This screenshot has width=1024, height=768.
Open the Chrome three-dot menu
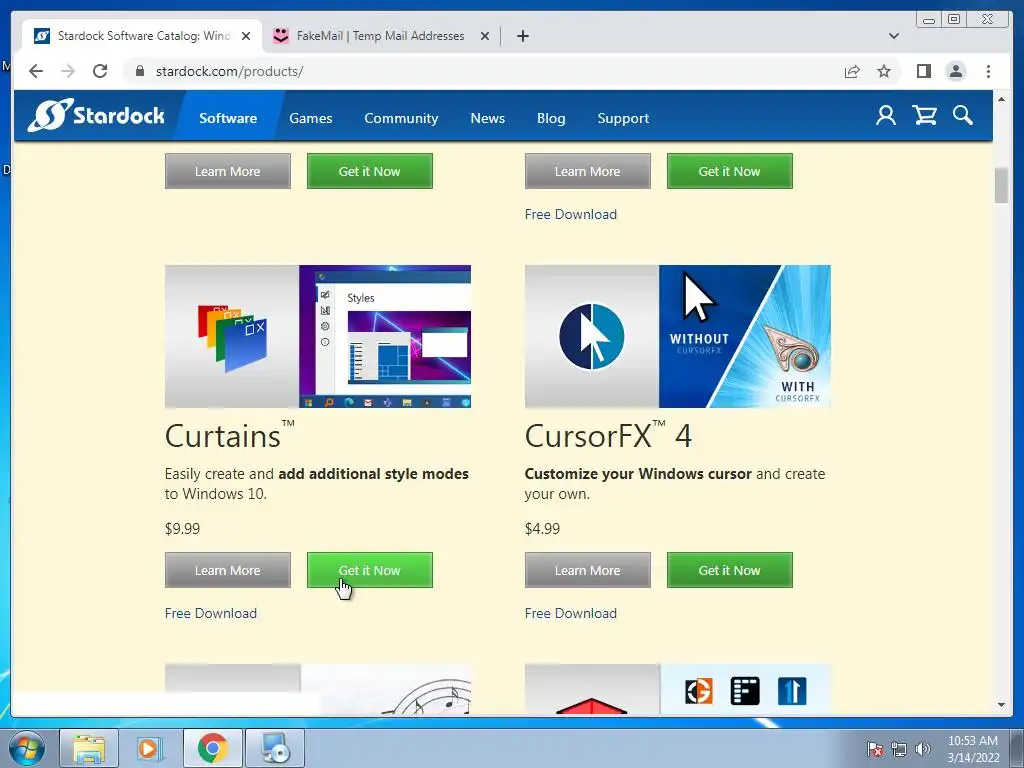(x=988, y=71)
